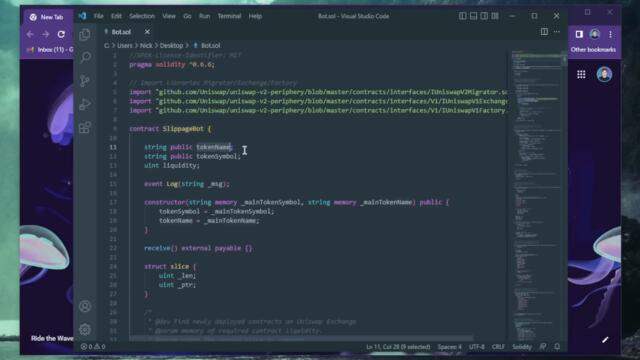
Task: Open Source Control view in activity bar
Action: (x=85, y=81)
